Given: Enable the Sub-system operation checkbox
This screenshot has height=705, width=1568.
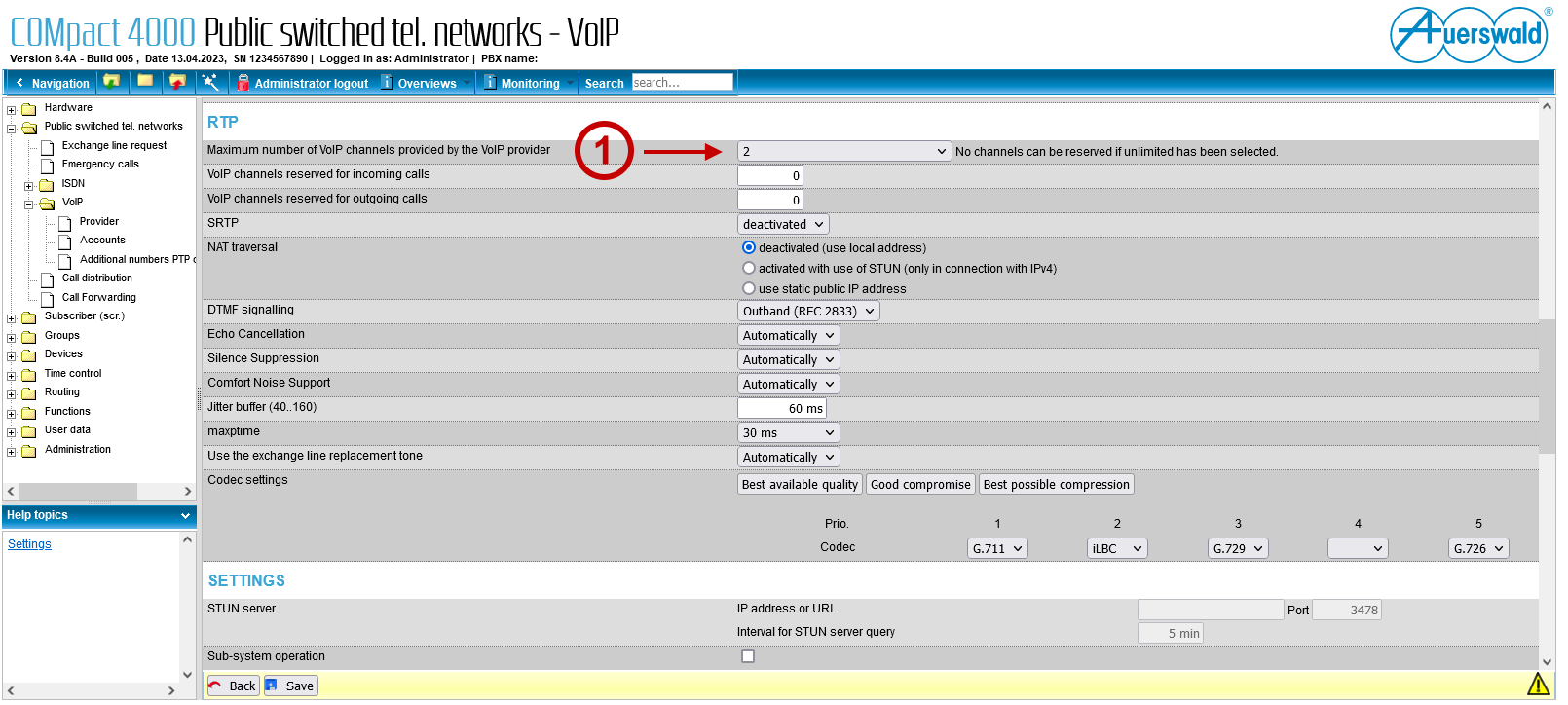Looking at the screenshot, I should coord(748,656).
